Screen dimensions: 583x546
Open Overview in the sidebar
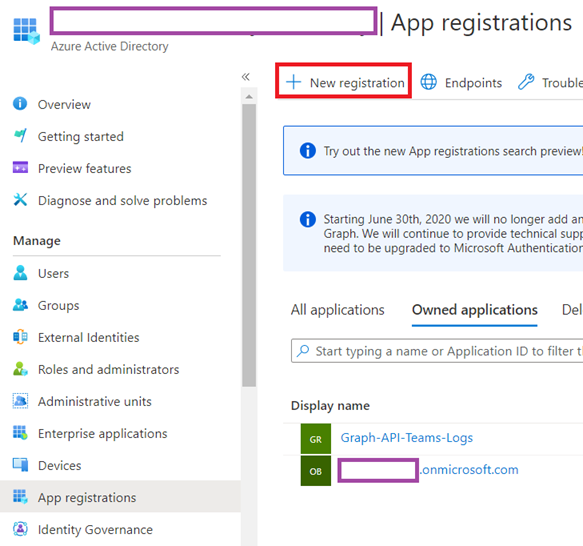click(x=64, y=105)
